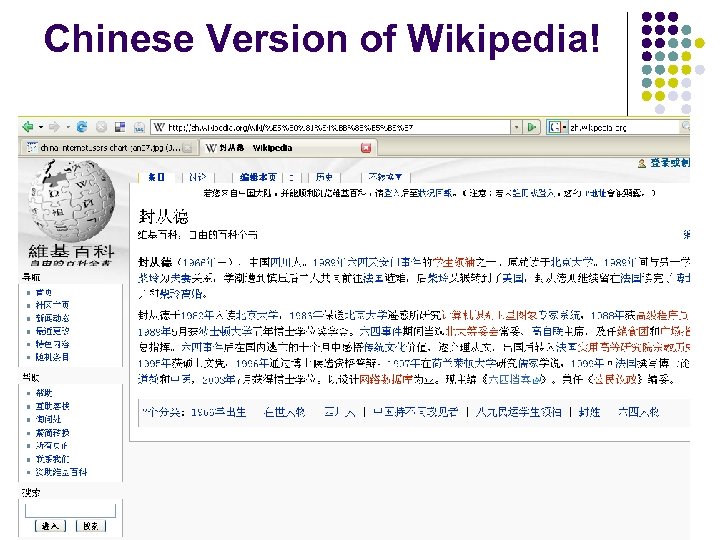Viewport: 720px width, 540px height.
Task: Open 特色 featured content sidebar link
Action: [x=52, y=344]
